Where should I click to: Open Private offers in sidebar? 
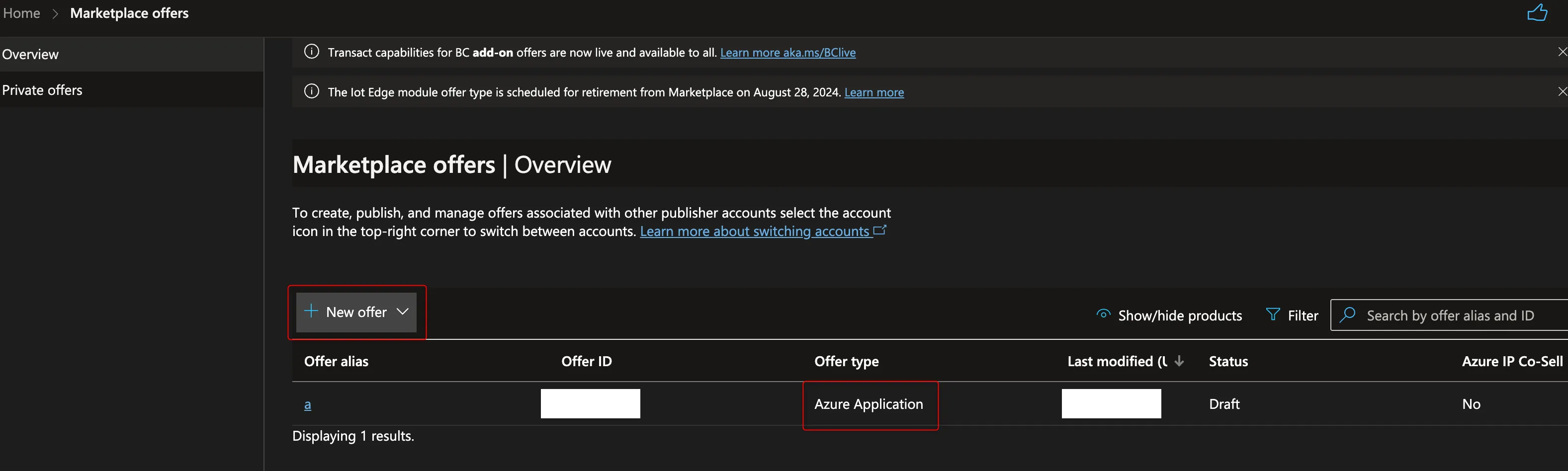tap(131, 90)
